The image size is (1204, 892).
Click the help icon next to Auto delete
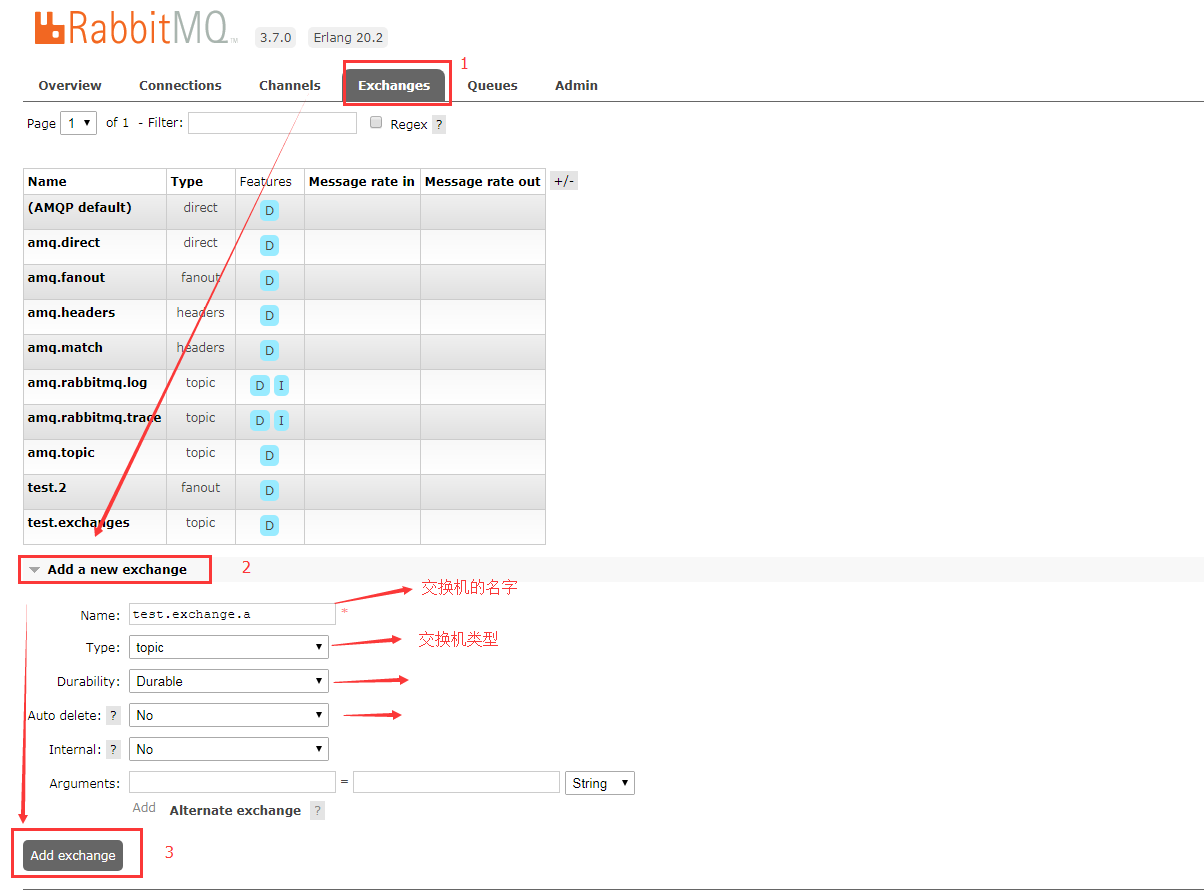(x=114, y=716)
